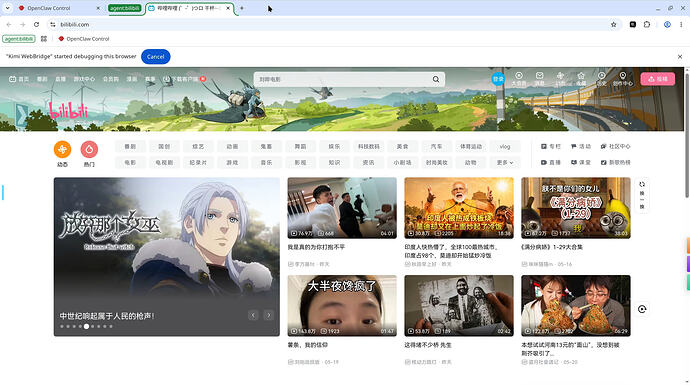Click the agent.bilibili bookmark group
The height and width of the screenshot is (385, 690).
tap(18, 39)
